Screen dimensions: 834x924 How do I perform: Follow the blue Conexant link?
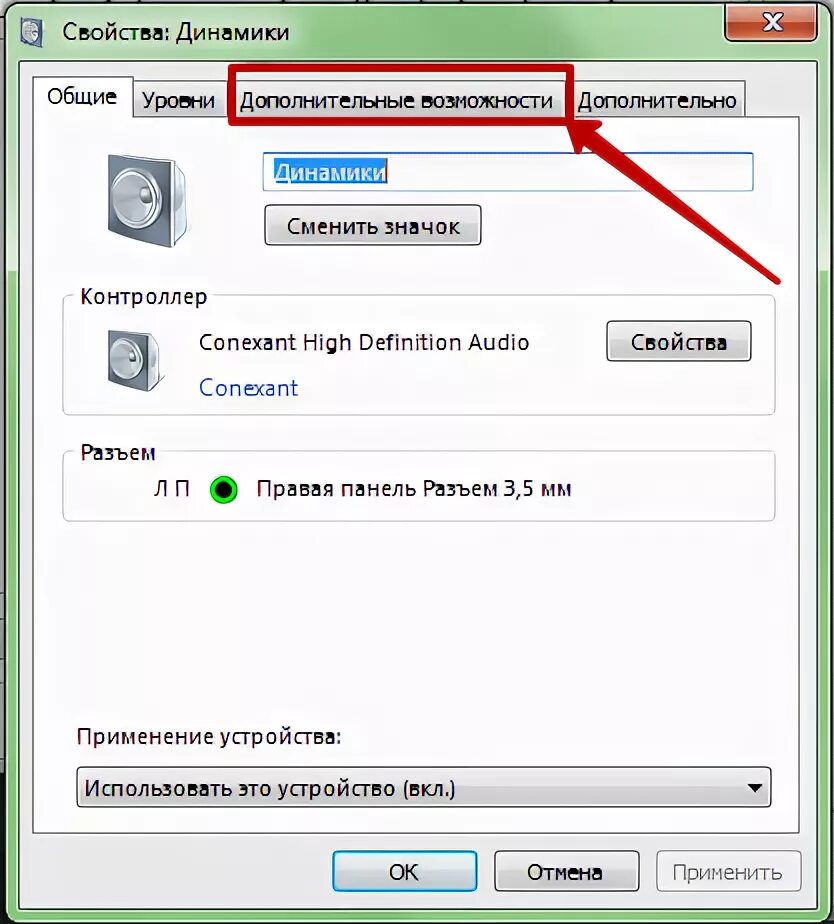pyautogui.click(x=249, y=388)
